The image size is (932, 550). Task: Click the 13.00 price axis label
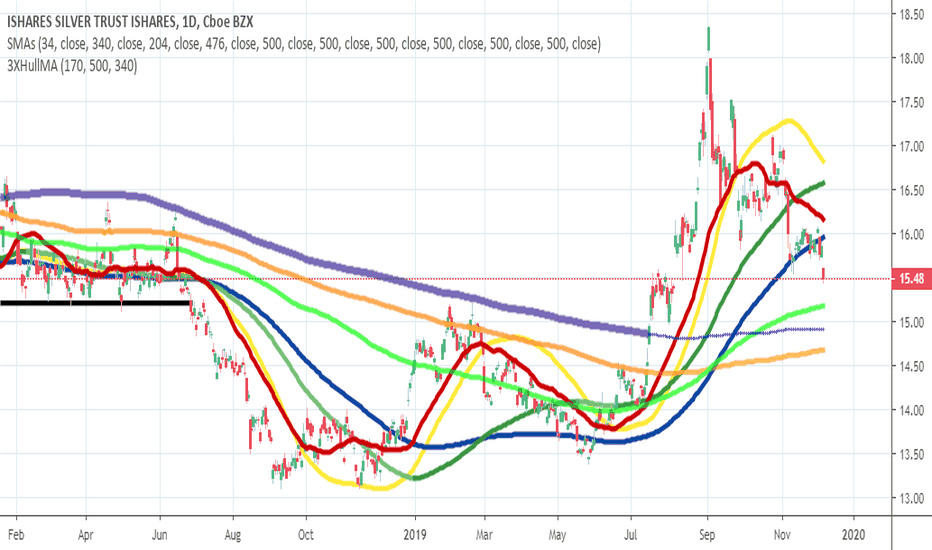[x=911, y=498]
